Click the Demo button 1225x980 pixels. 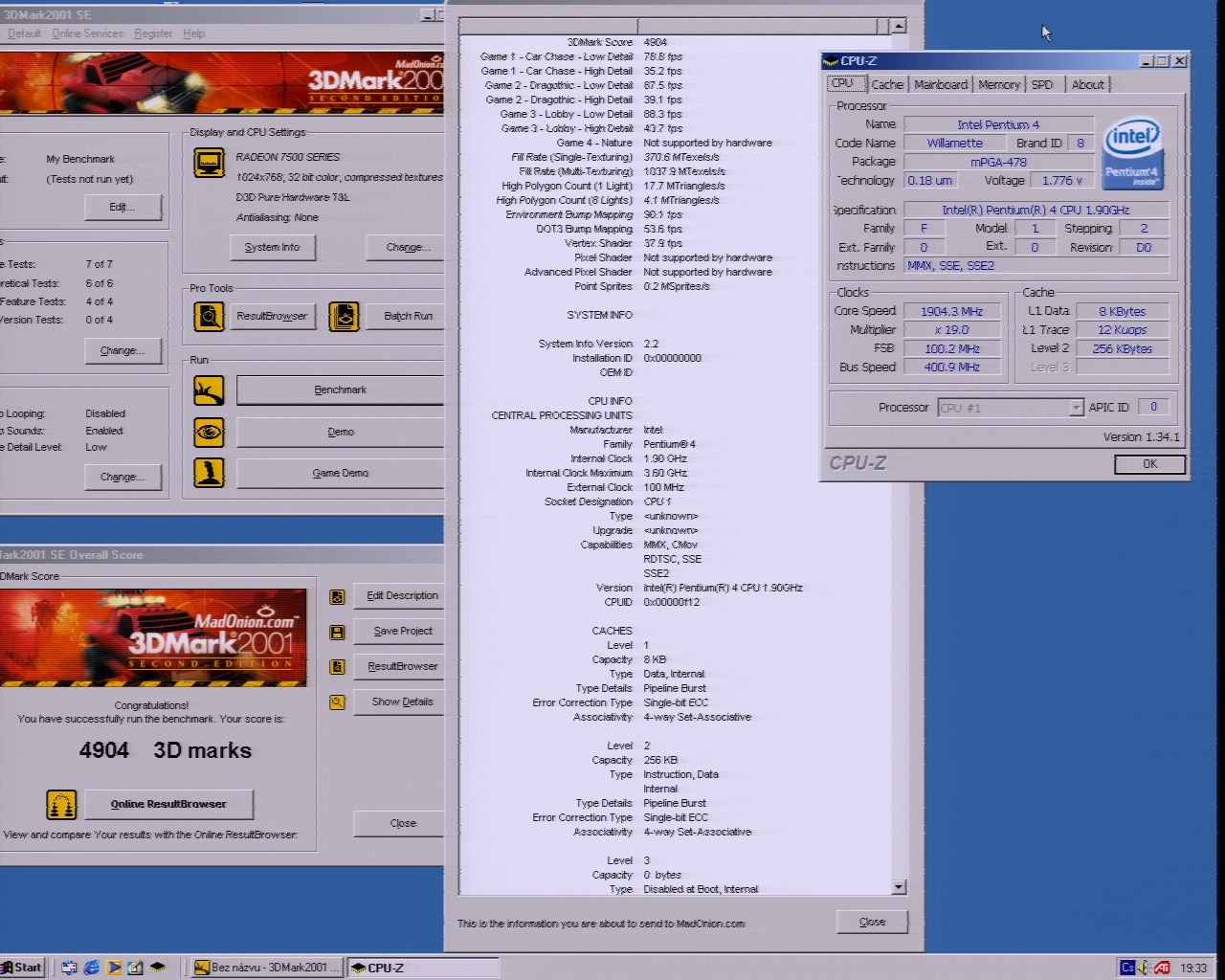click(x=341, y=432)
